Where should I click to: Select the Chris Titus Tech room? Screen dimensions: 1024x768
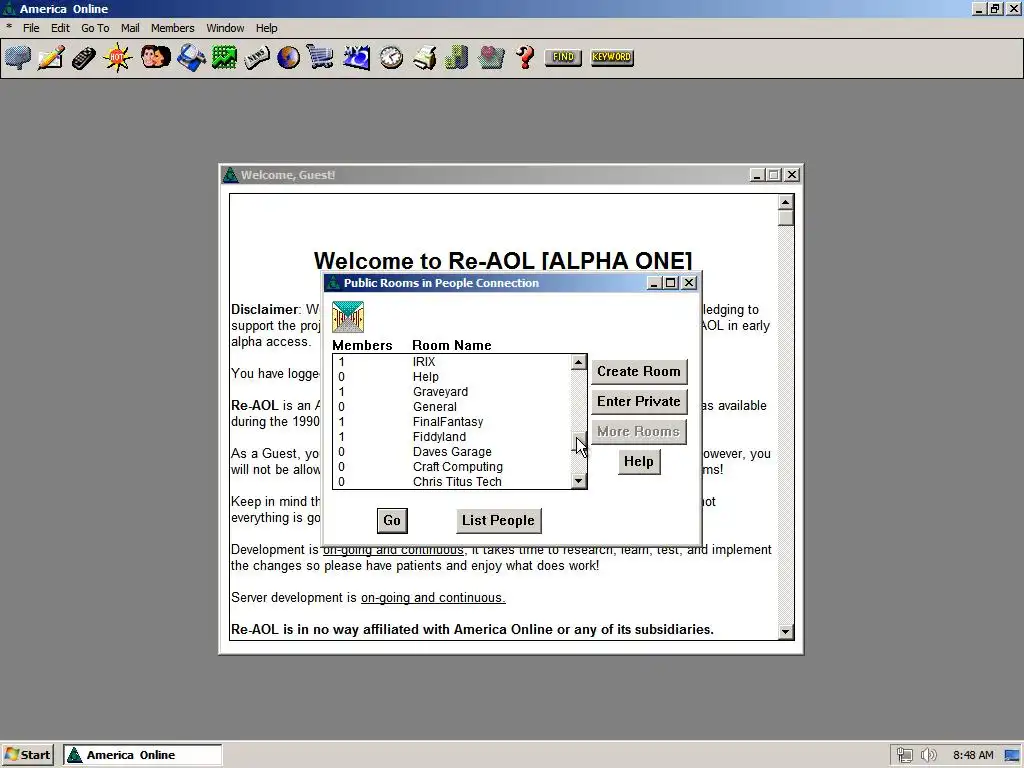[x=451, y=482]
